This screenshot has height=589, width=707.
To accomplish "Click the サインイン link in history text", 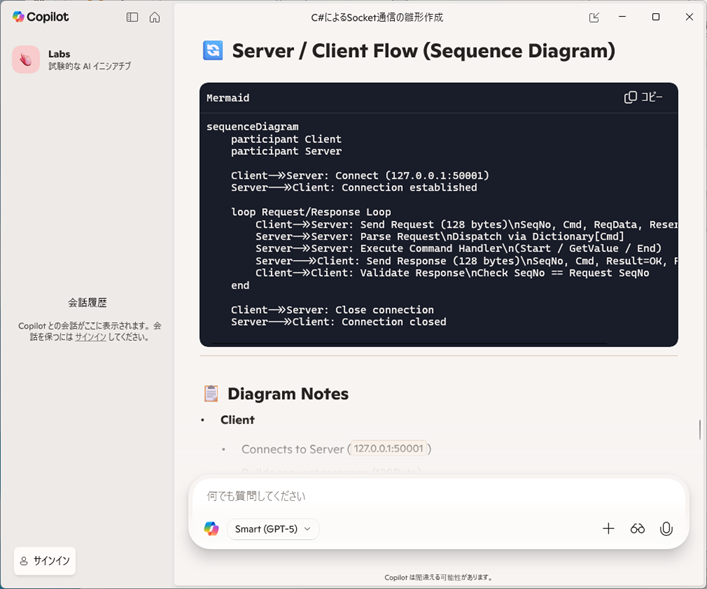I will 91,337.
